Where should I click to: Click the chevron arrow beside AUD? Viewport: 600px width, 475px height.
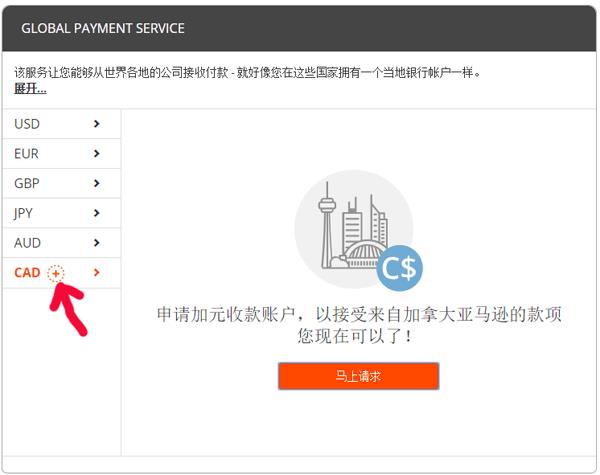pos(96,243)
